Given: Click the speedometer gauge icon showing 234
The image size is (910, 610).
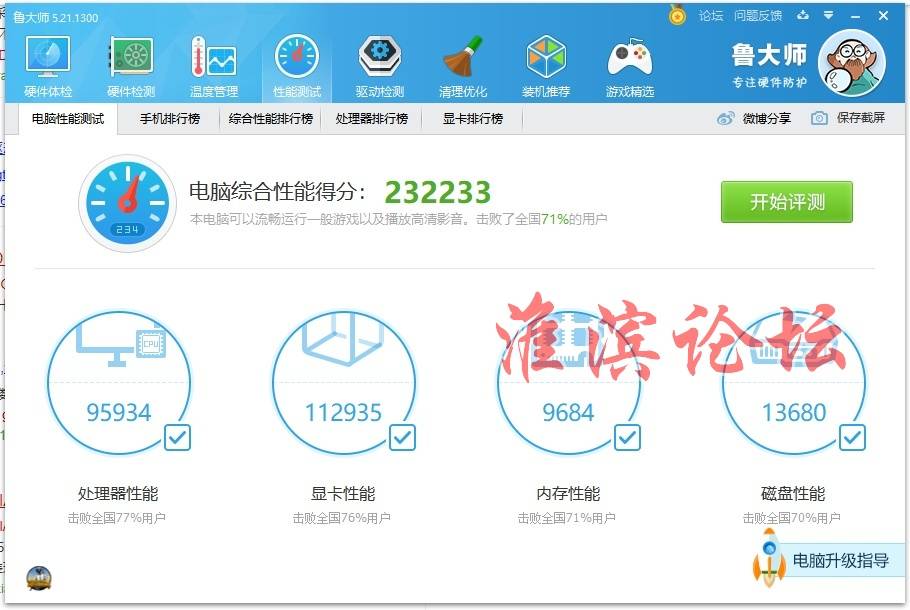Looking at the screenshot, I should click(x=127, y=203).
